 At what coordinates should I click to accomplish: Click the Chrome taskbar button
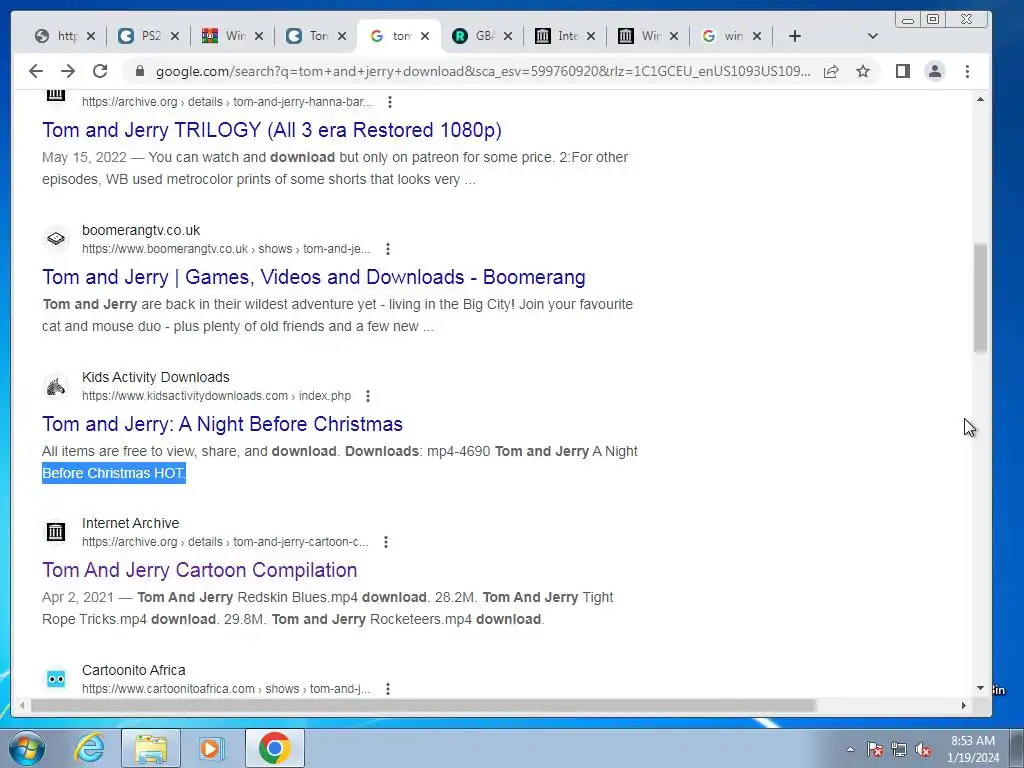tap(274, 748)
